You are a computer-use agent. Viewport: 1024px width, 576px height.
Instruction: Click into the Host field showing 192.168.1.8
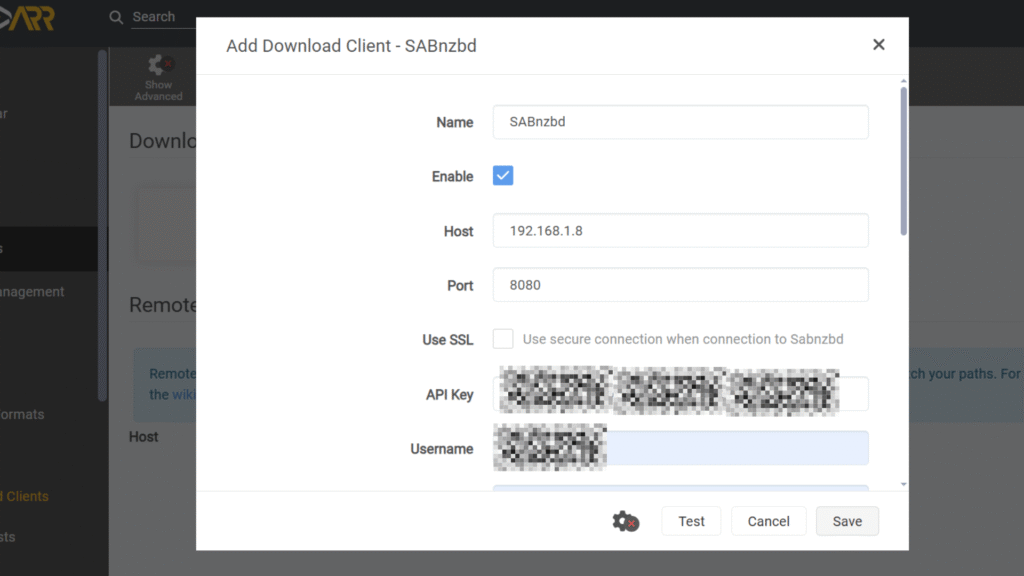pyautogui.click(x=680, y=231)
